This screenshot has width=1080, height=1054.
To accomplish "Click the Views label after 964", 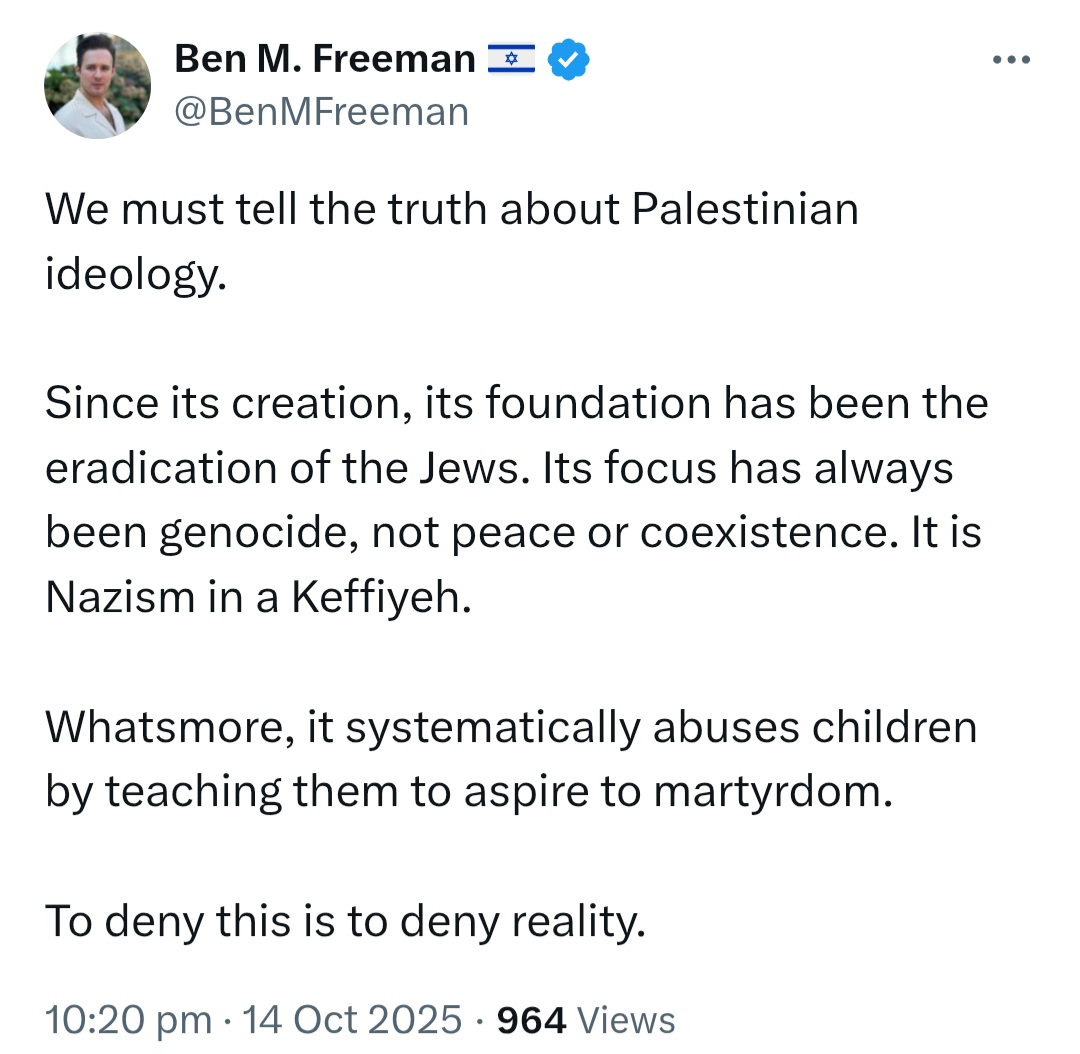I will (x=625, y=1020).
